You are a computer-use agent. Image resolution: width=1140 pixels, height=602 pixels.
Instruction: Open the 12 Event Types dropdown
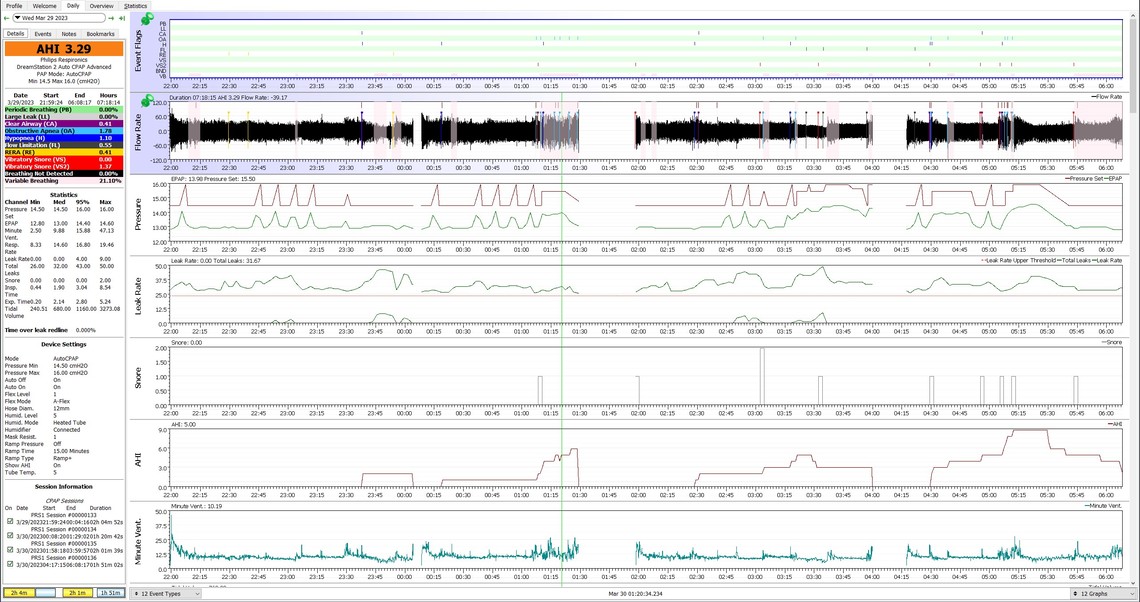coord(165,594)
